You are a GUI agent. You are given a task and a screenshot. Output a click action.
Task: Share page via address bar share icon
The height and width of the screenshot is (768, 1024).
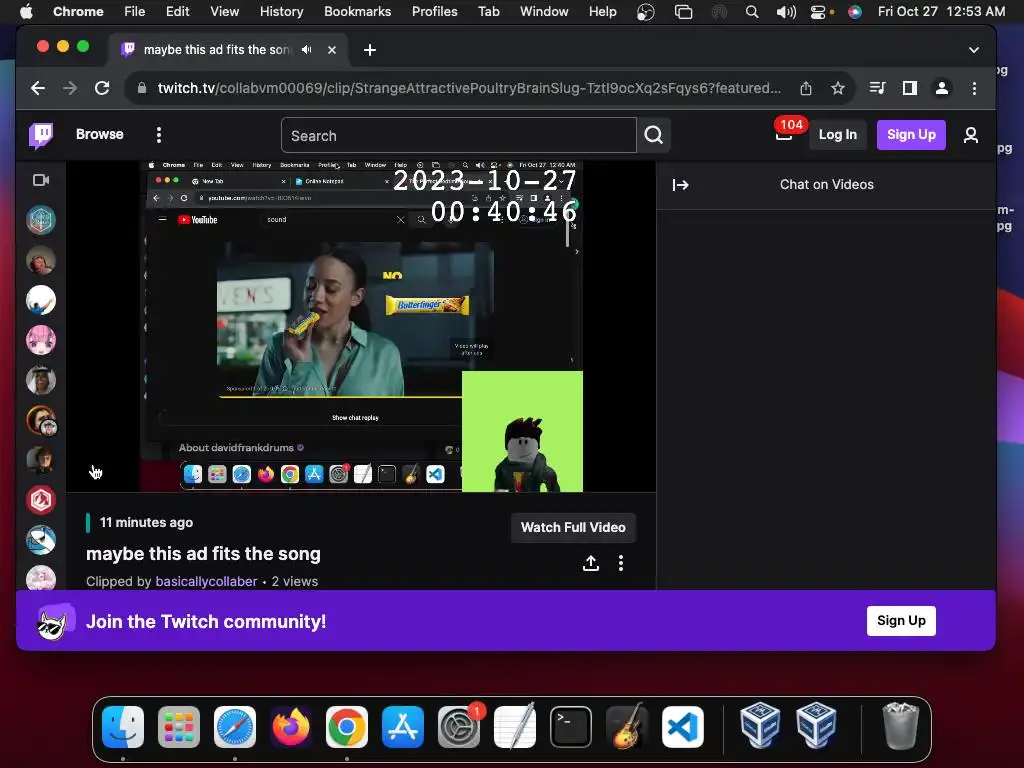pyautogui.click(x=806, y=88)
